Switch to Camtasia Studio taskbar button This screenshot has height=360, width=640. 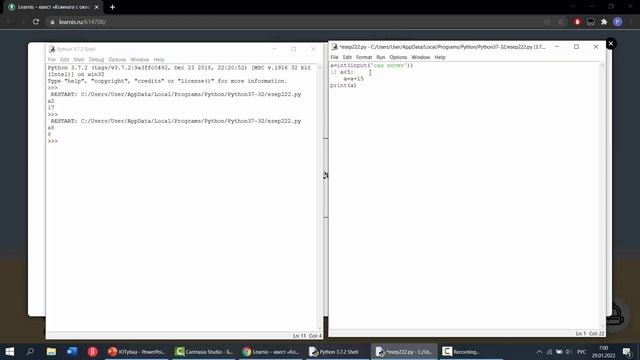pyautogui.click(x=204, y=351)
